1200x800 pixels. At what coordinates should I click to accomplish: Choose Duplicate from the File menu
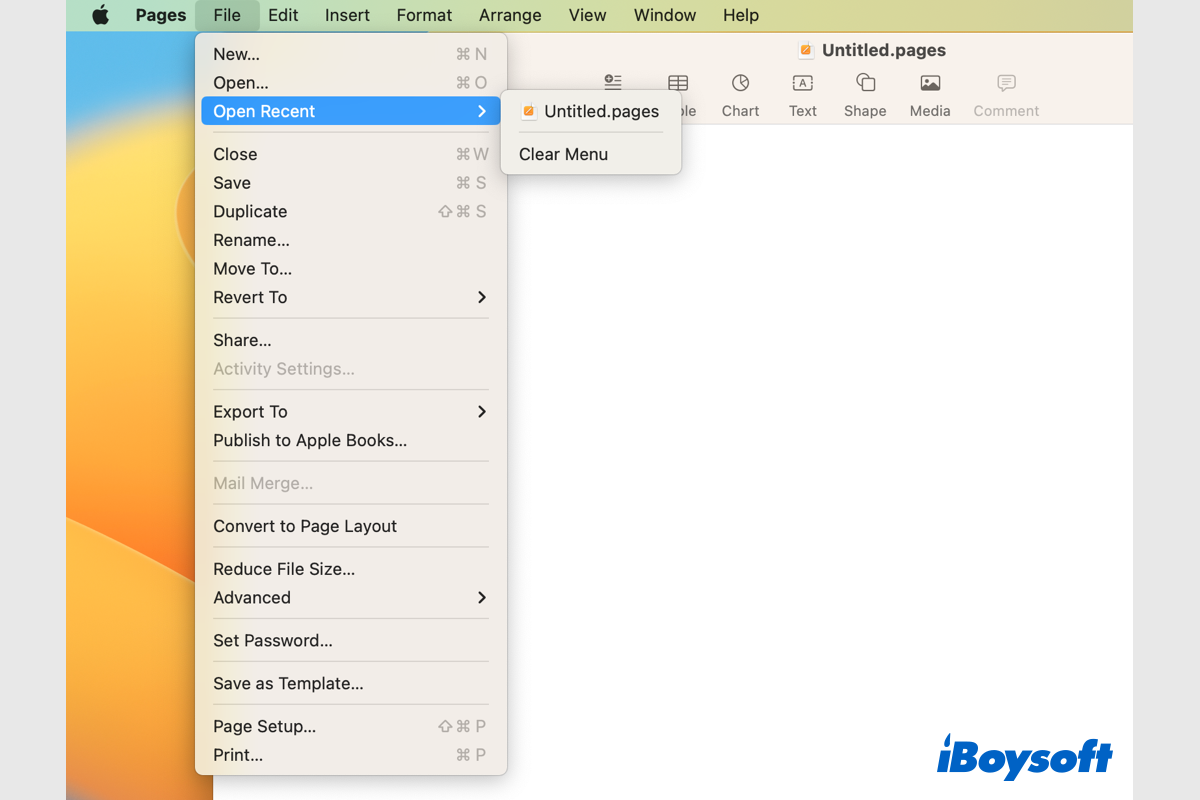tap(250, 211)
